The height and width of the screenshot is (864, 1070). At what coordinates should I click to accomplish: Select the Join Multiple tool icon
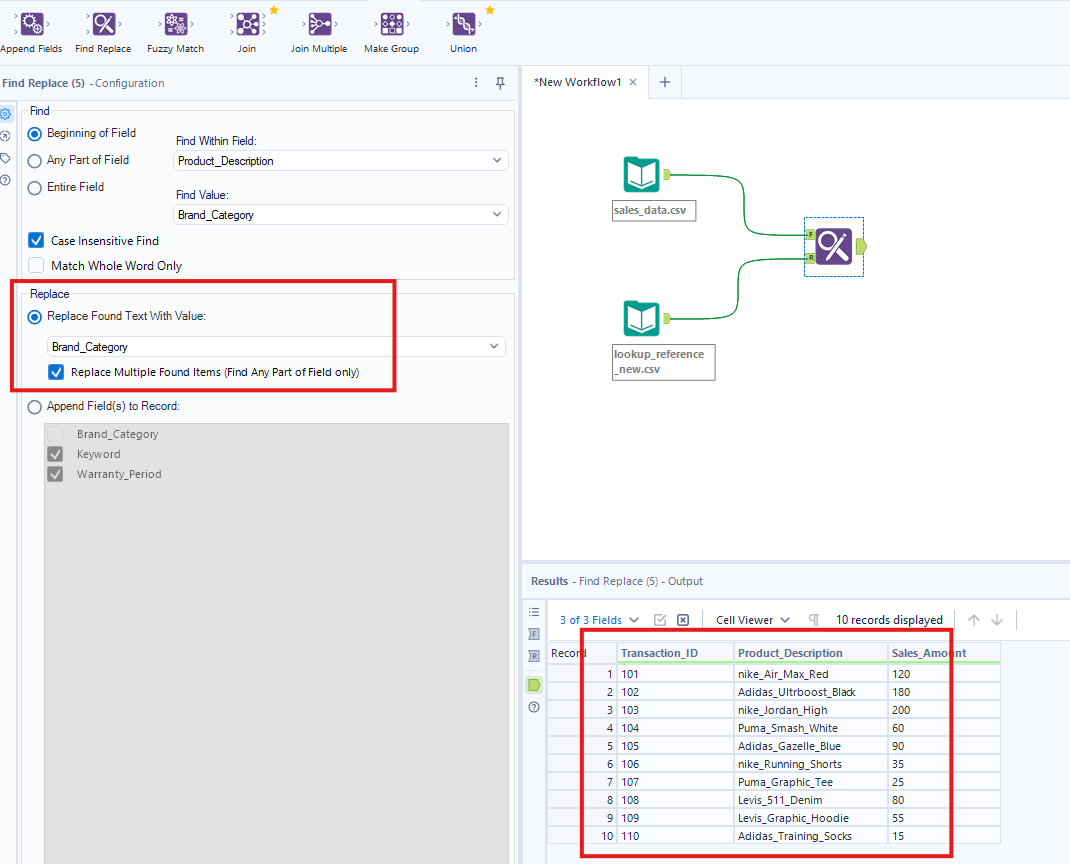point(319,25)
